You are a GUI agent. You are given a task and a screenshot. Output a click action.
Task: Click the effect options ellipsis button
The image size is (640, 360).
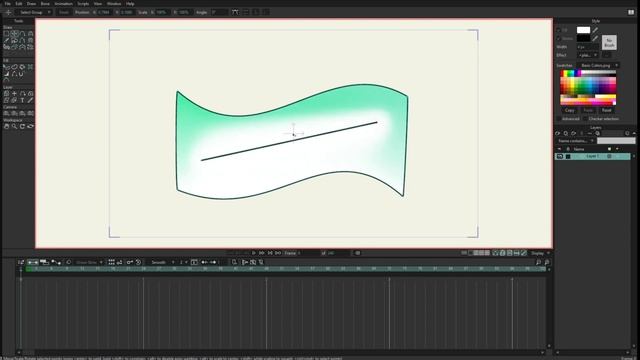tap(607, 55)
